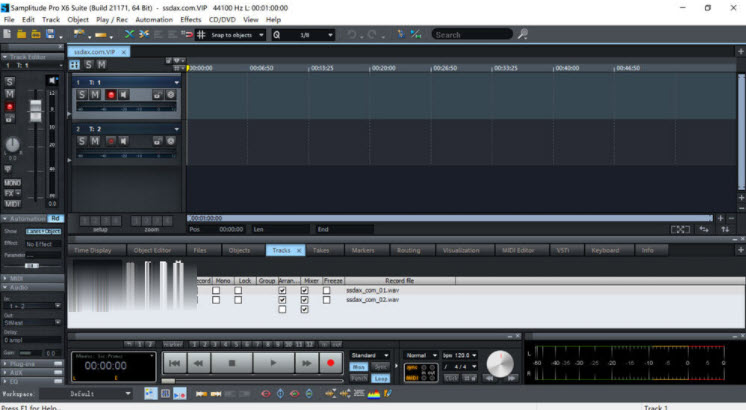This screenshot has width=746, height=410.
Task: Open the Effects menu
Action: (191, 19)
